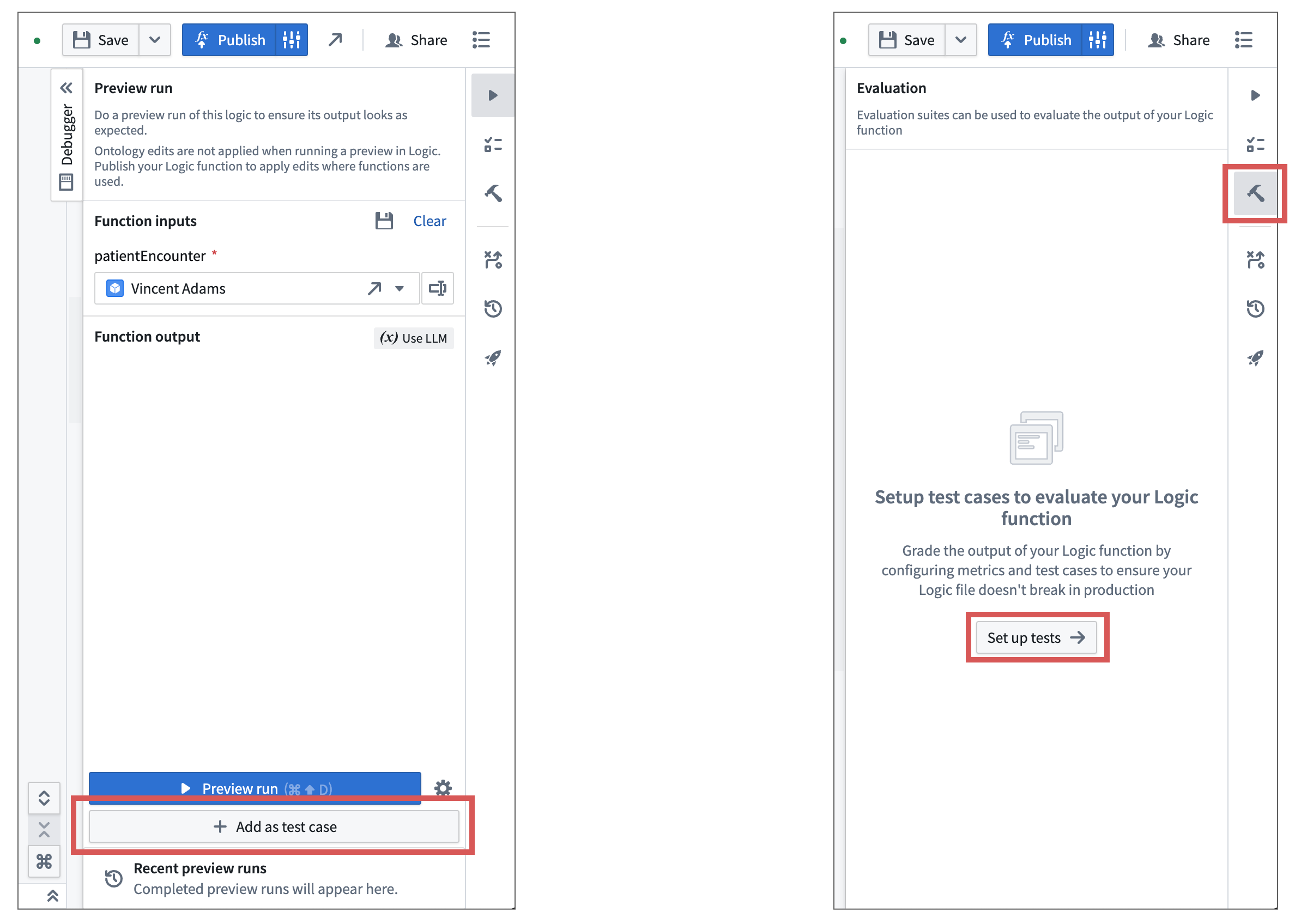Click the Use LLM toggle for function output

coord(417,337)
